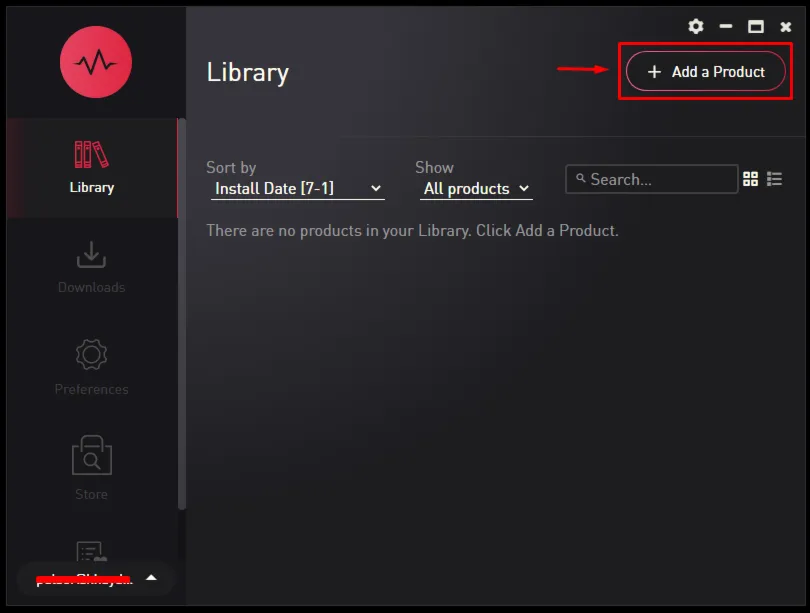Minimize the application window
810x613 pixels.
click(726, 26)
